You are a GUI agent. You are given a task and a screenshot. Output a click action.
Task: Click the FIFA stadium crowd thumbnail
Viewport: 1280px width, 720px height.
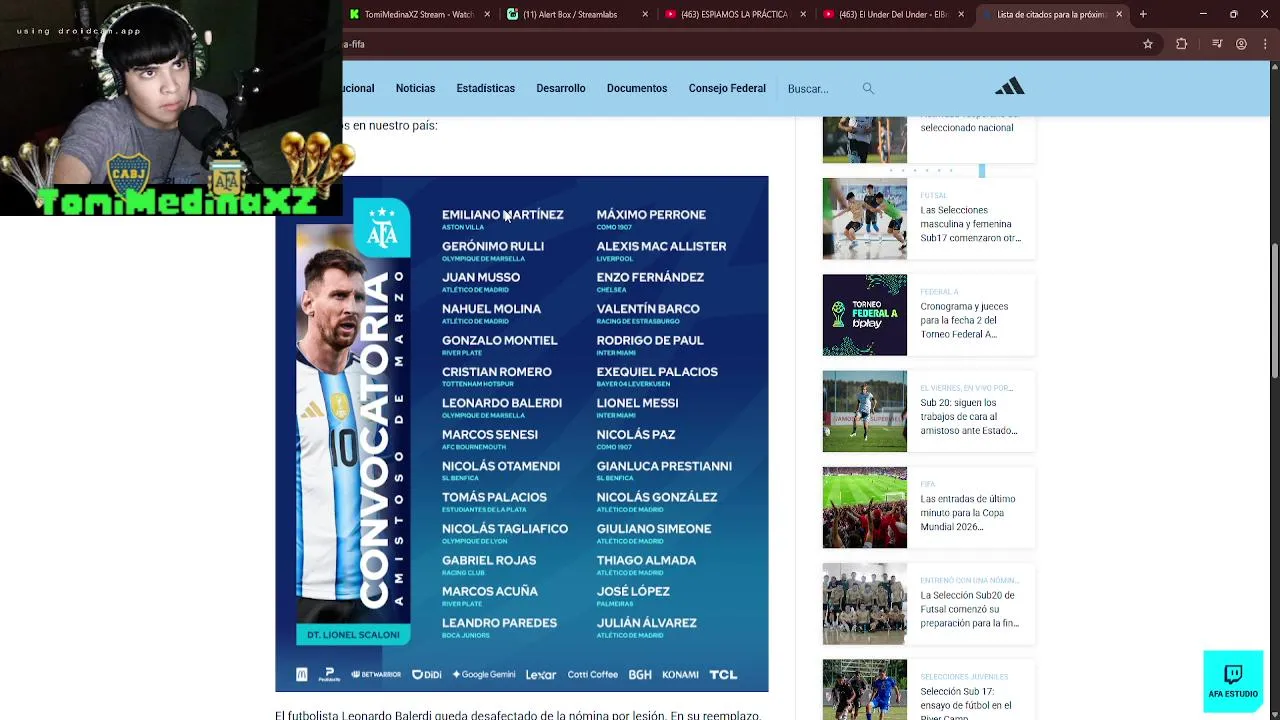864,507
